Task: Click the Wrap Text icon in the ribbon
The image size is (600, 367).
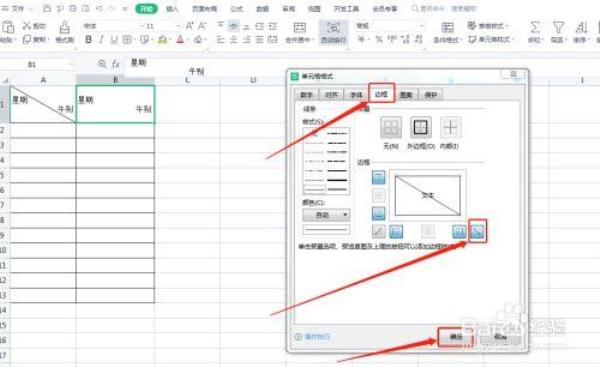Action: [x=333, y=28]
